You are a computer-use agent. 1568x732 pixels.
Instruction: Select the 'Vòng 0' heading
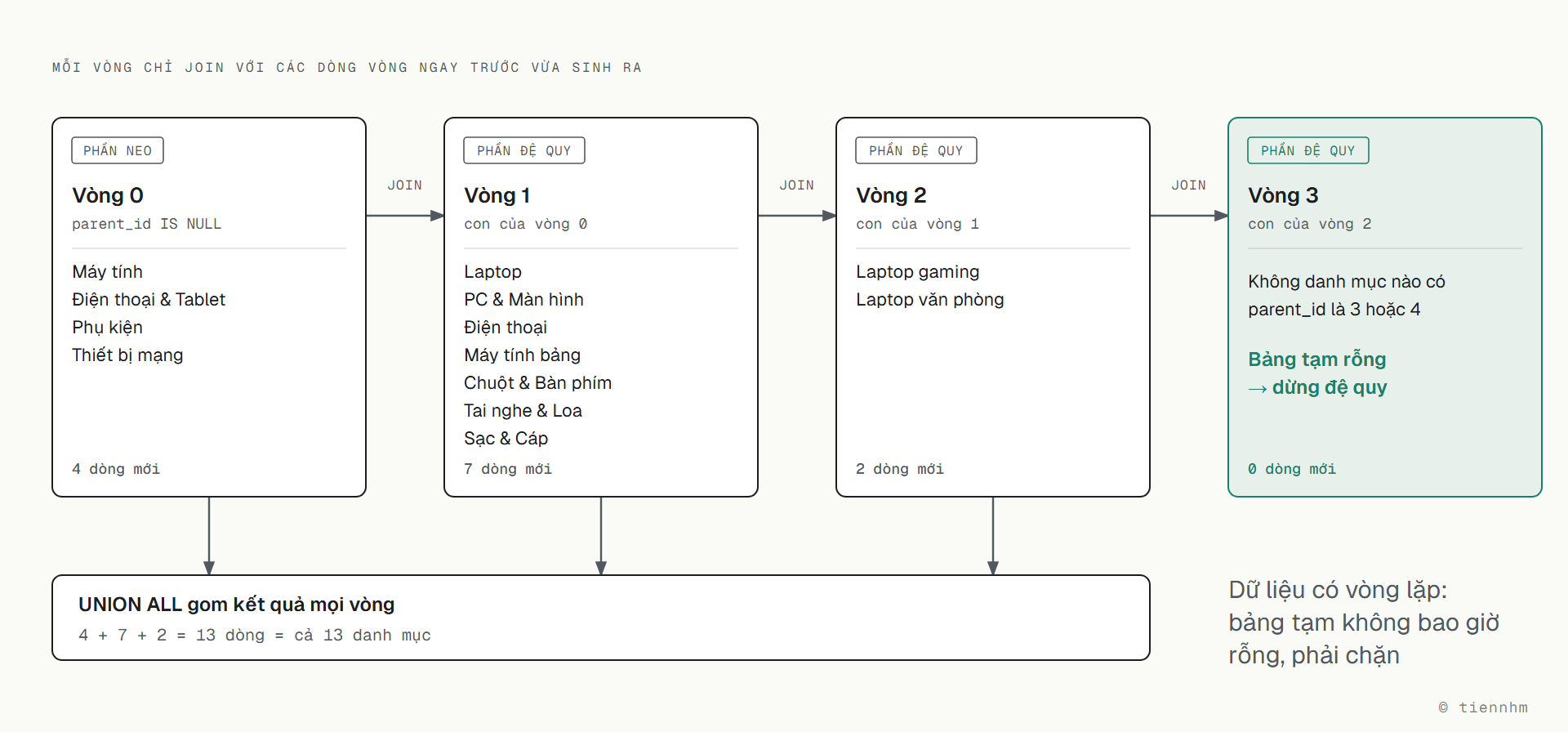coord(108,195)
